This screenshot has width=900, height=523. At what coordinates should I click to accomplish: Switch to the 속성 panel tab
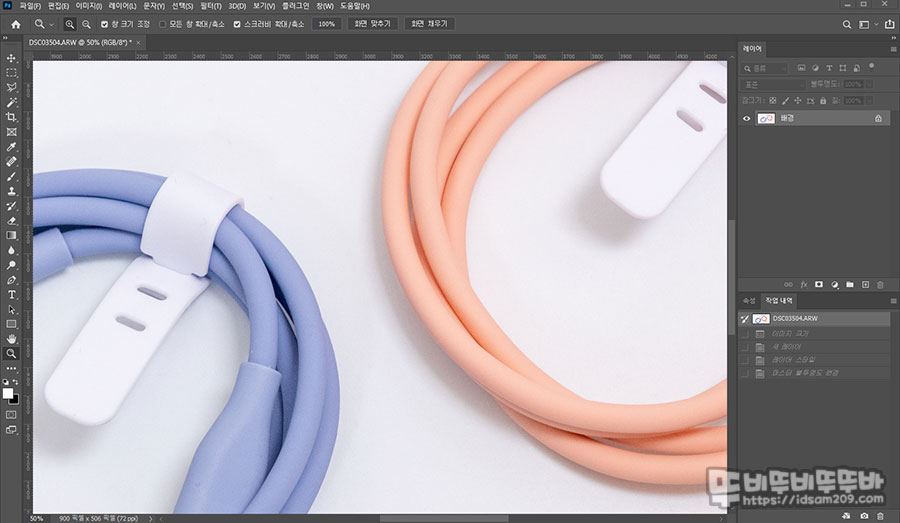tap(749, 301)
